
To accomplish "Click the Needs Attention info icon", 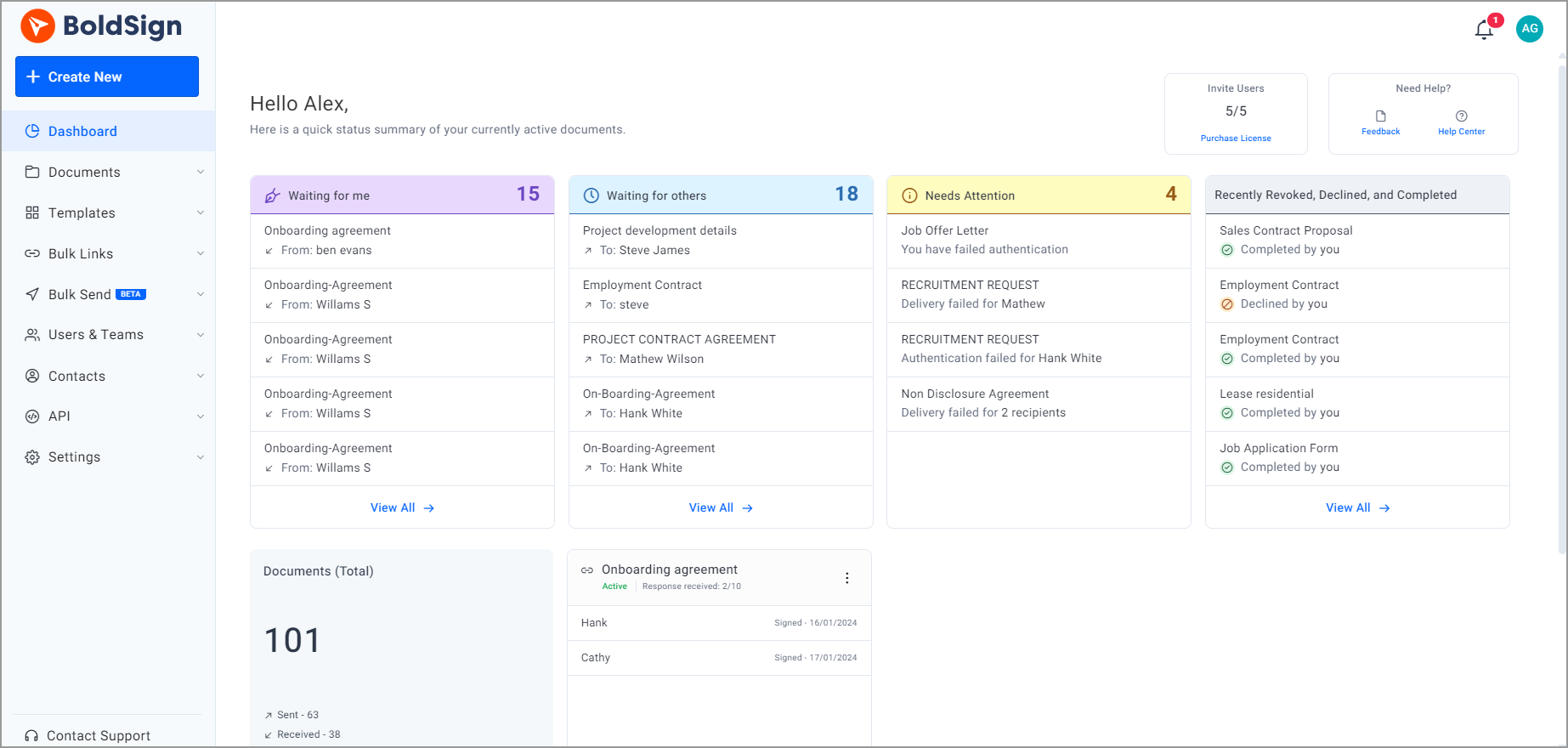I will point(909,195).
